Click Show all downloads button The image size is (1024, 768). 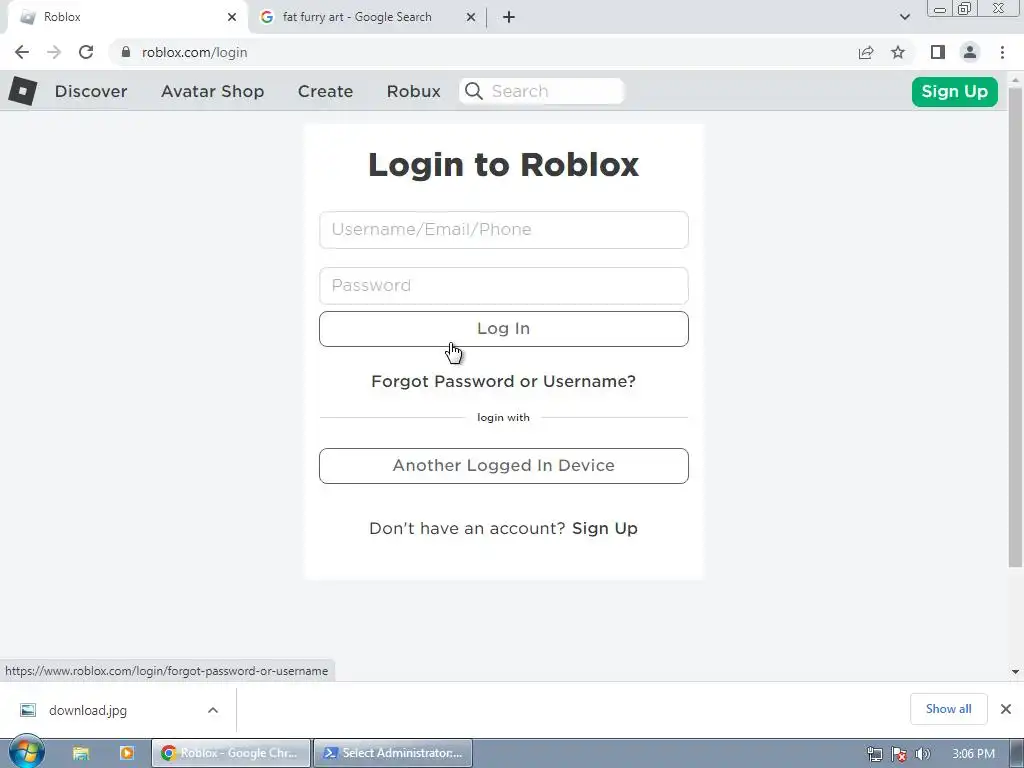pos(948,709)
